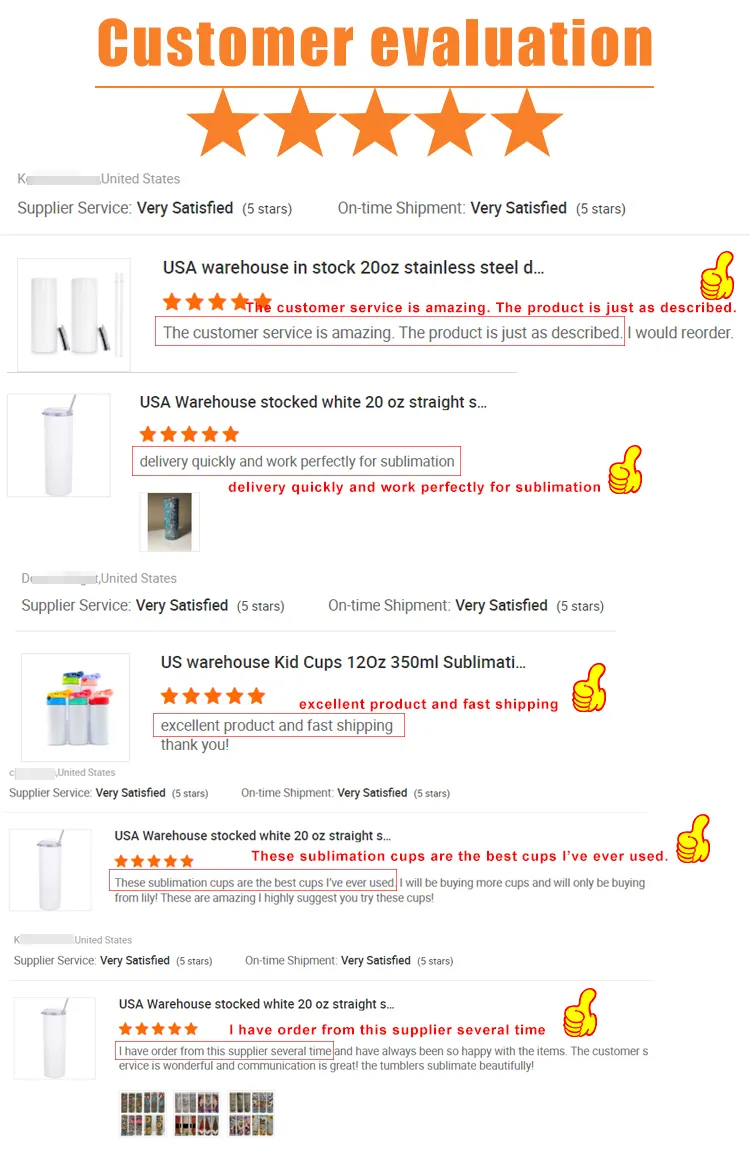Image resolution: width=750 pixels, height=1166 pixels.
Task: Click highlighted 'excellent product and fast shipping' box
Action: 279,725
